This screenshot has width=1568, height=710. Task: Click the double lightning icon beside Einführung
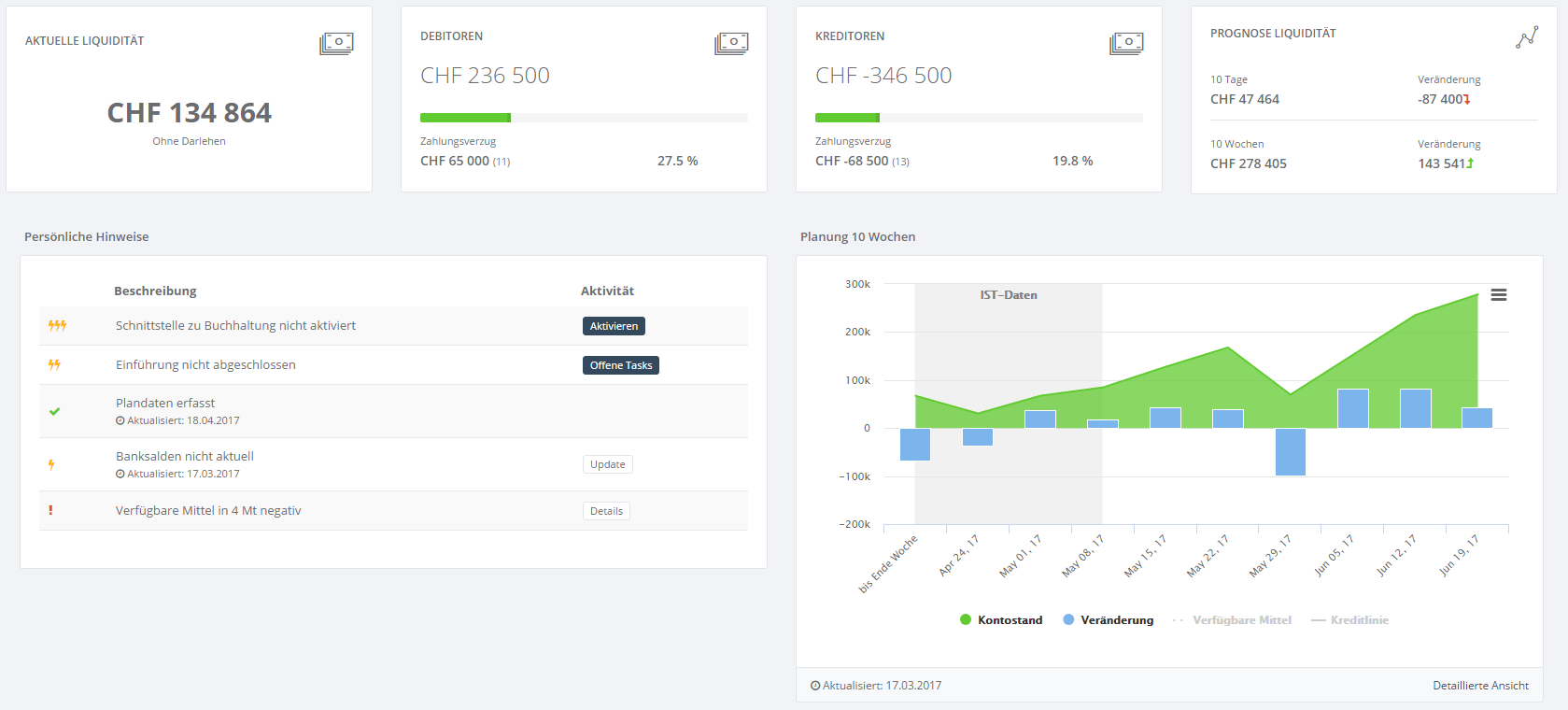54,365
